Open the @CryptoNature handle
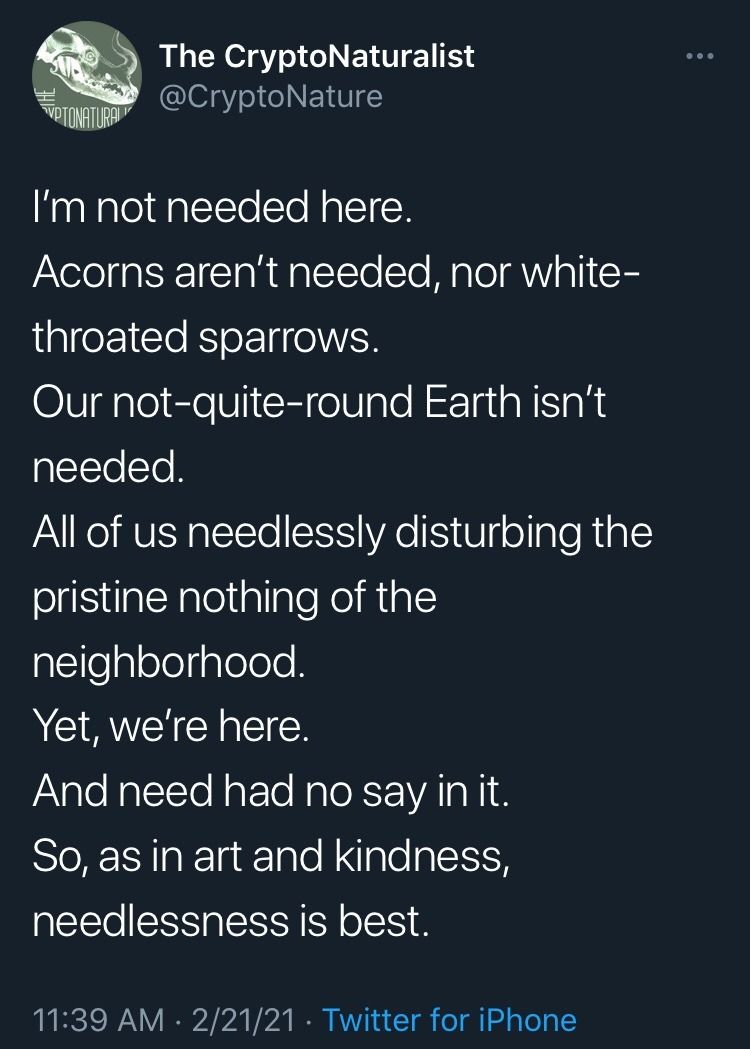 point(271,96)
